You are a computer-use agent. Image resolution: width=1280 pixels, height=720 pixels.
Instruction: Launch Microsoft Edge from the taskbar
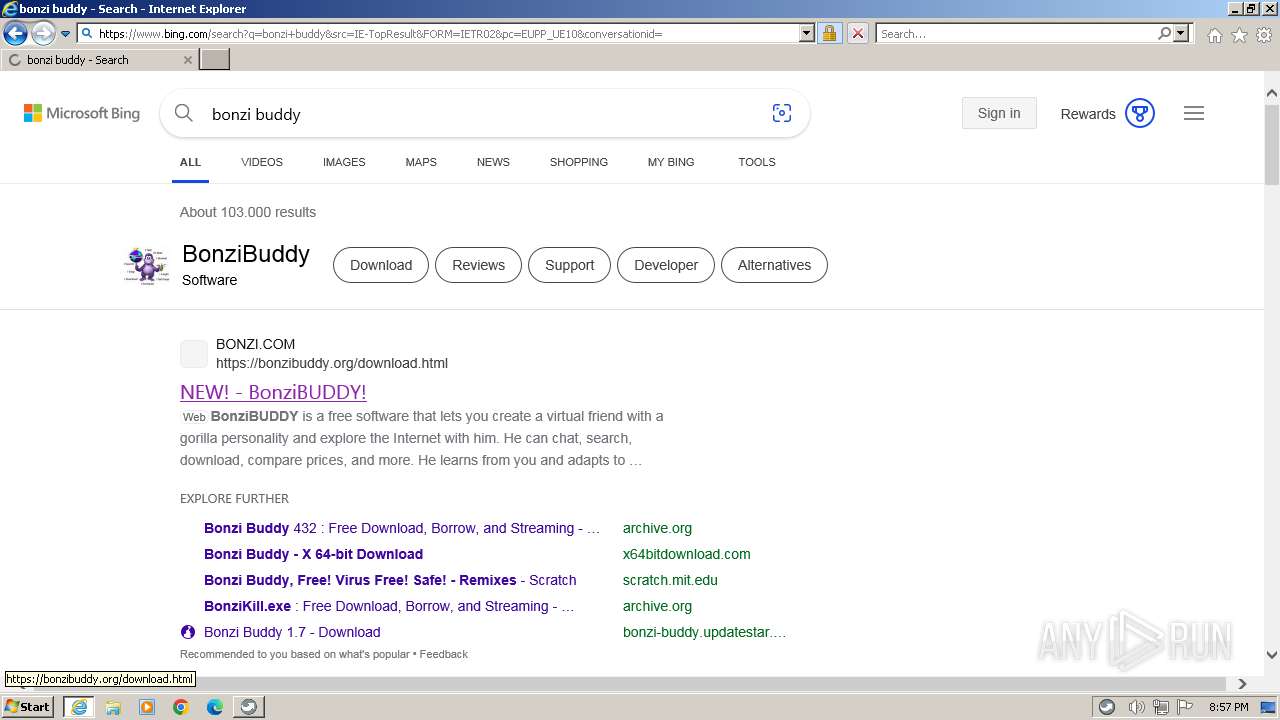pyautogui.click(x=215, y=707)
